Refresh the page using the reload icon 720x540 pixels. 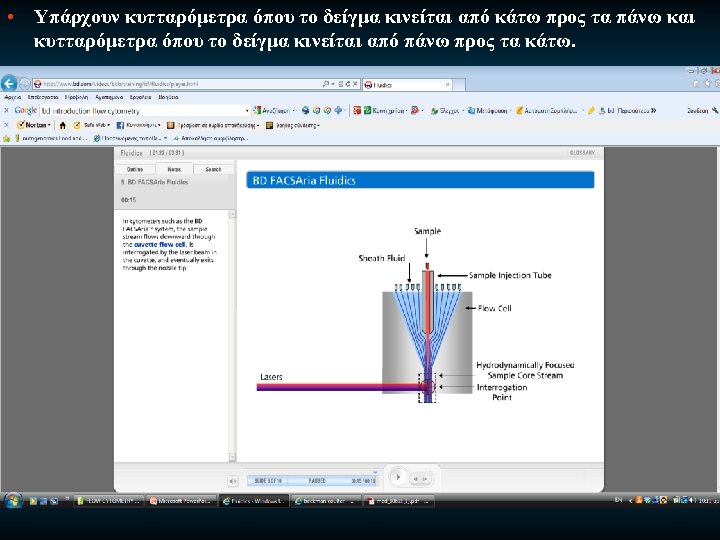click(348, 84)
